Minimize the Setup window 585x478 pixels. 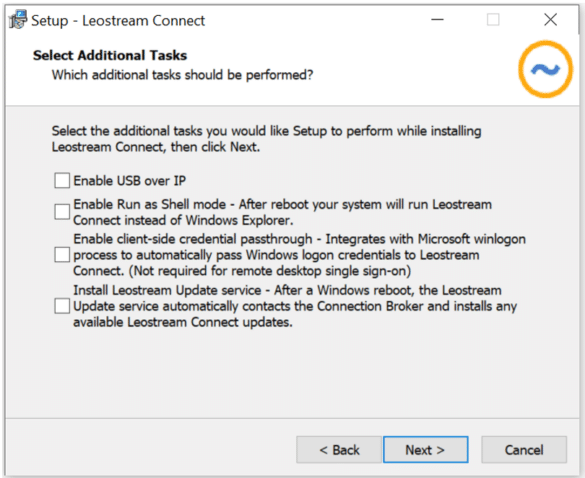[x=437, y=19]
